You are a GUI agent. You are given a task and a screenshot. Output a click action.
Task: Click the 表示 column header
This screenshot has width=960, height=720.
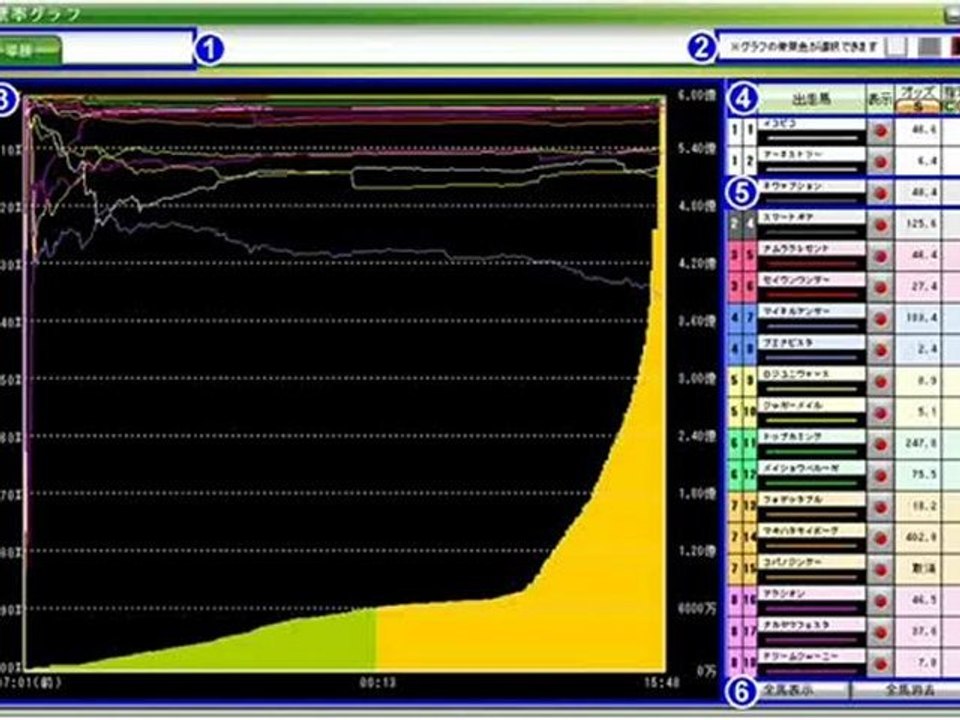pos(880,99)
